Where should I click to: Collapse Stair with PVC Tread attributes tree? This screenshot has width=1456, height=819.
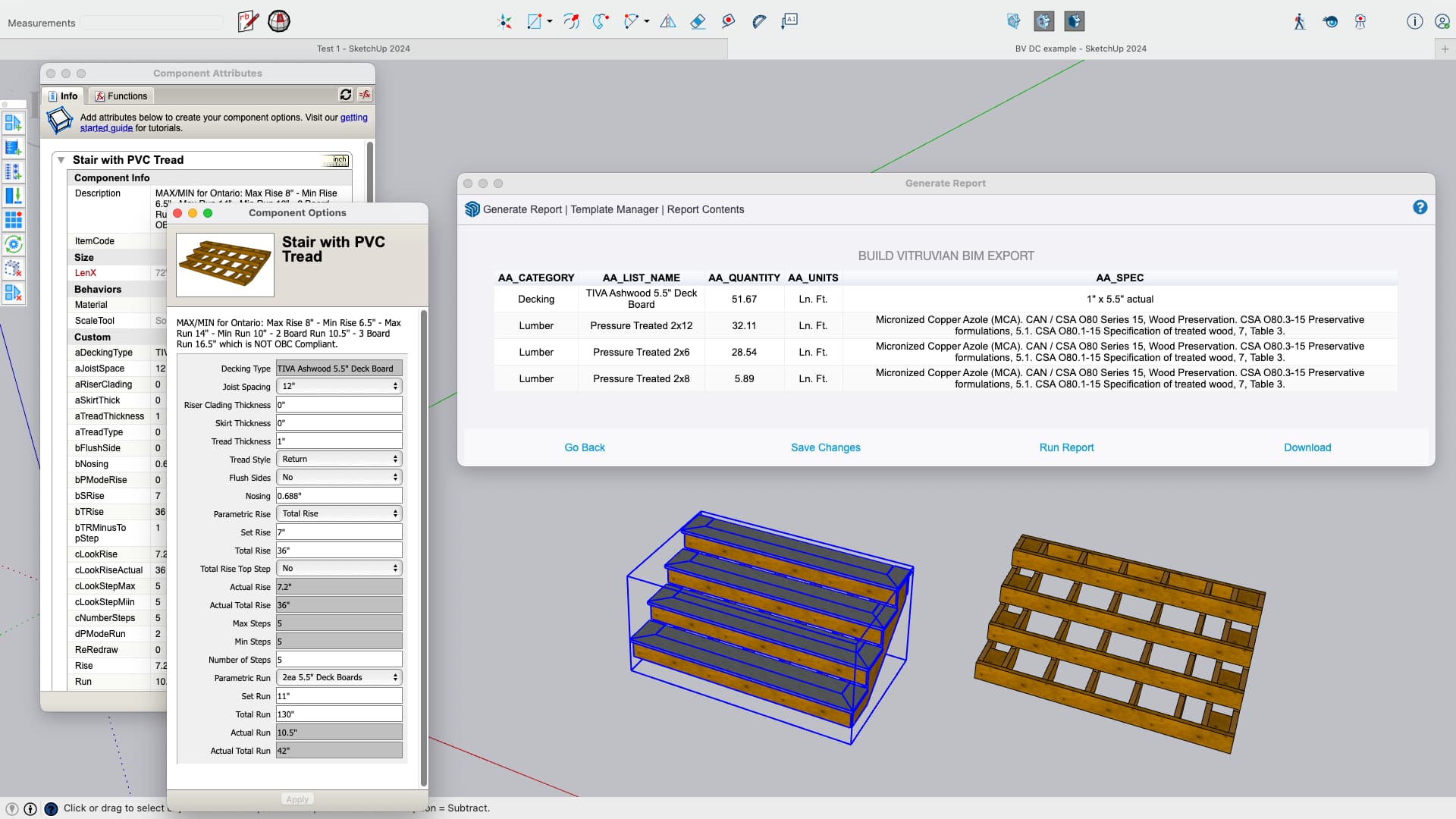click(x=61, y=160)
